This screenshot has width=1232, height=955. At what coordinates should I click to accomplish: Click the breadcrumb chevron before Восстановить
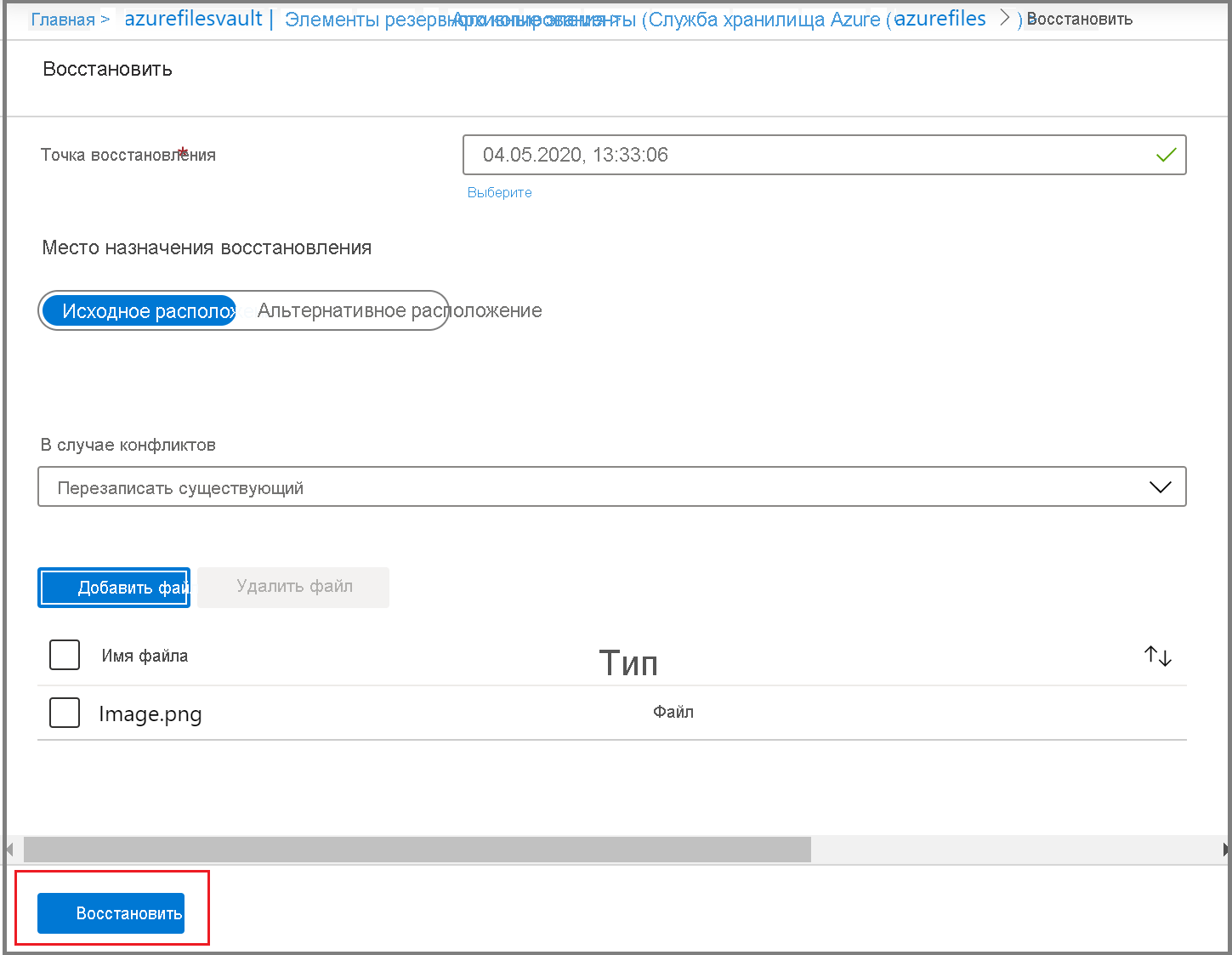tap(1005, 19)
